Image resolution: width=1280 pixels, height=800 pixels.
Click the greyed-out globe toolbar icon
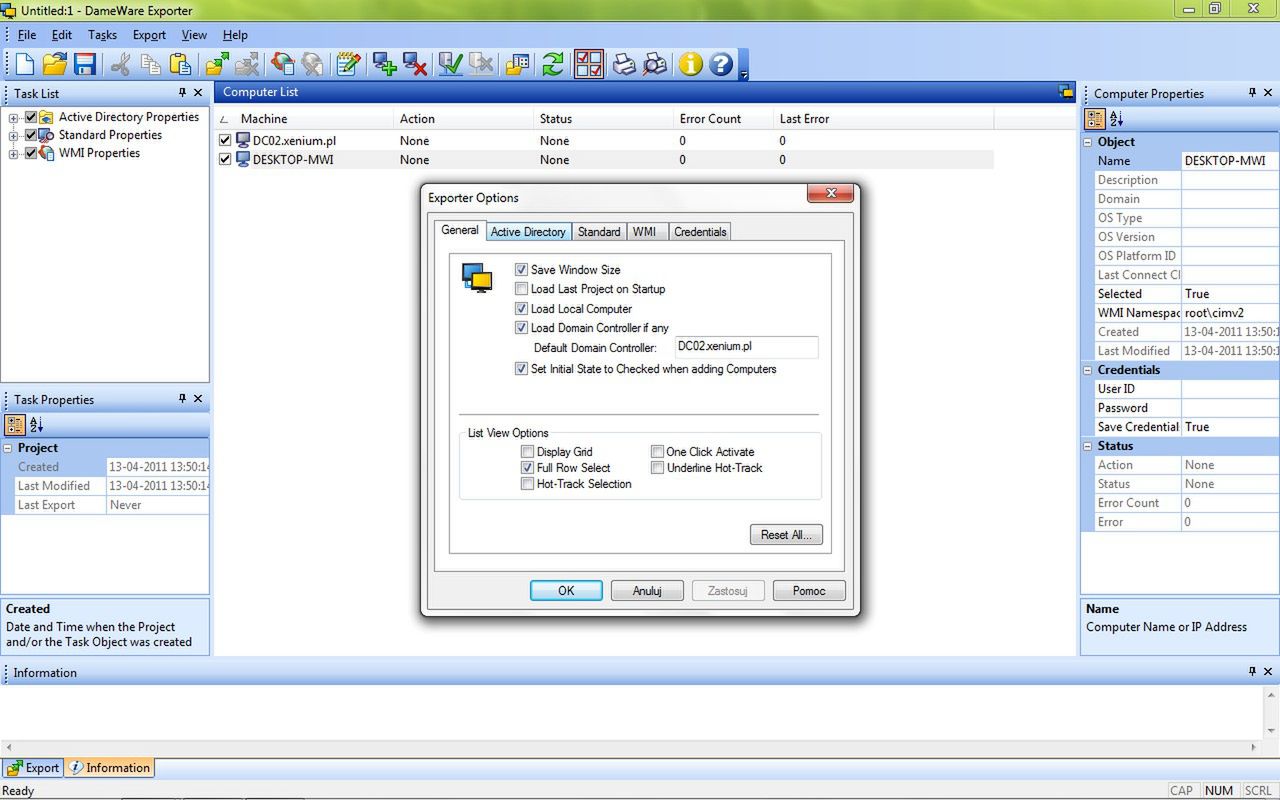(x=313, y=64)
